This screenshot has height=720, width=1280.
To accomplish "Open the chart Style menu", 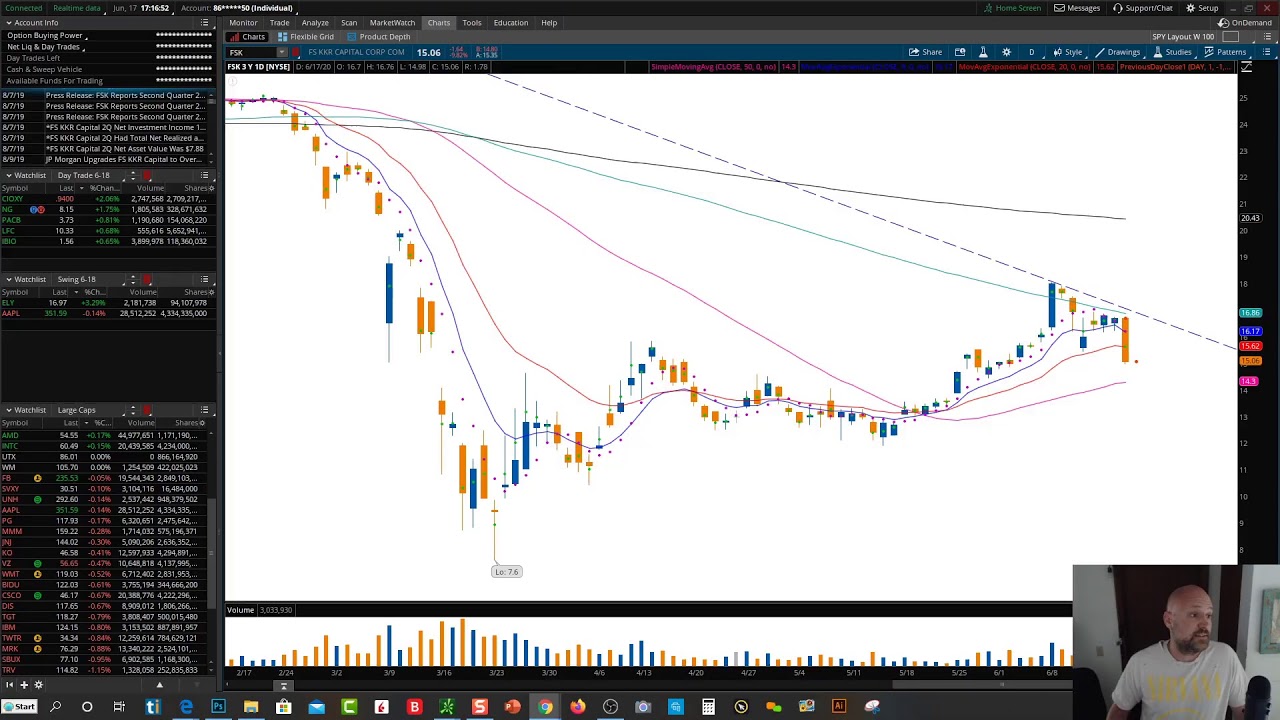I will click(1067, 52).
